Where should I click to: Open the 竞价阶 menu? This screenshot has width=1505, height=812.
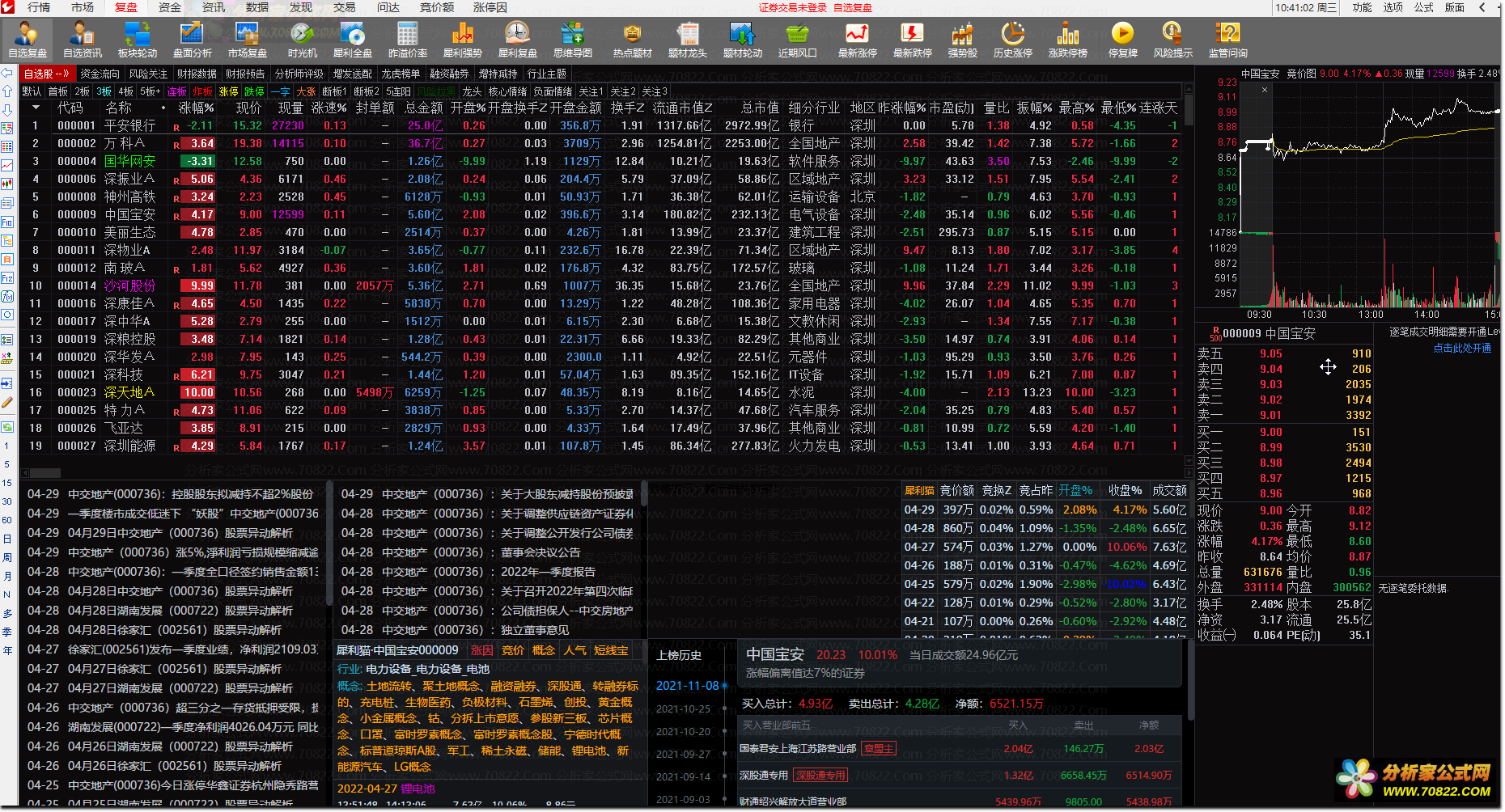(x=437, y=7)
